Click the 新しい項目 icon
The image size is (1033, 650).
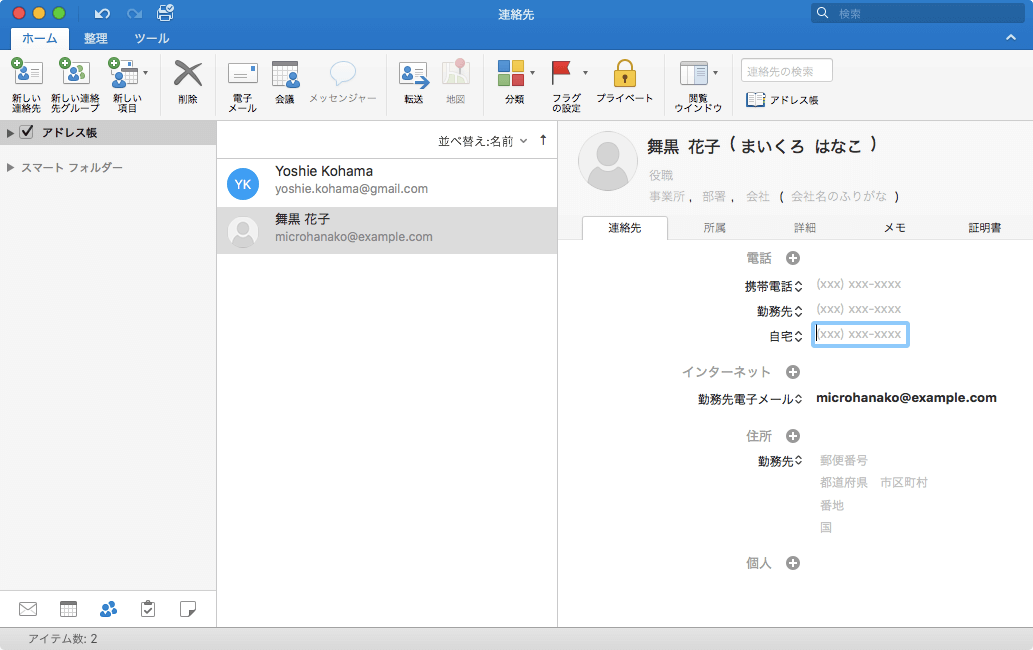[x=125, y=73]
